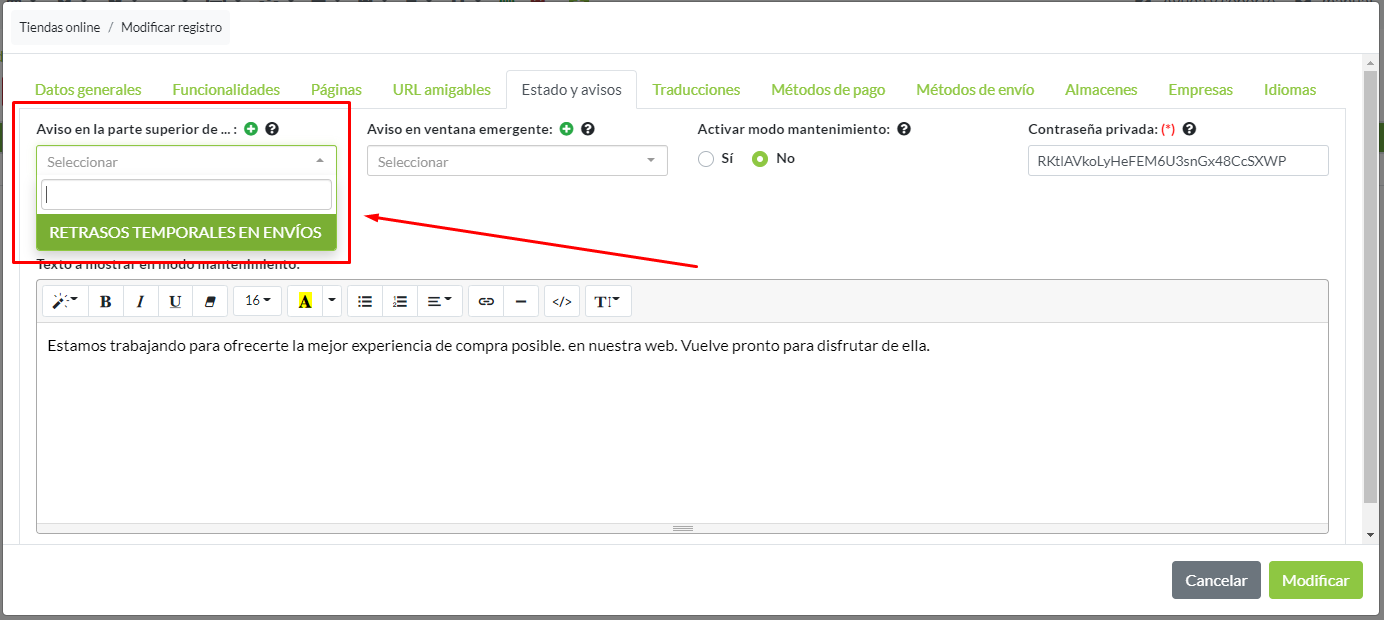Select Sí for maintenance mode
Screen dimensions: 1384x620
706,159
